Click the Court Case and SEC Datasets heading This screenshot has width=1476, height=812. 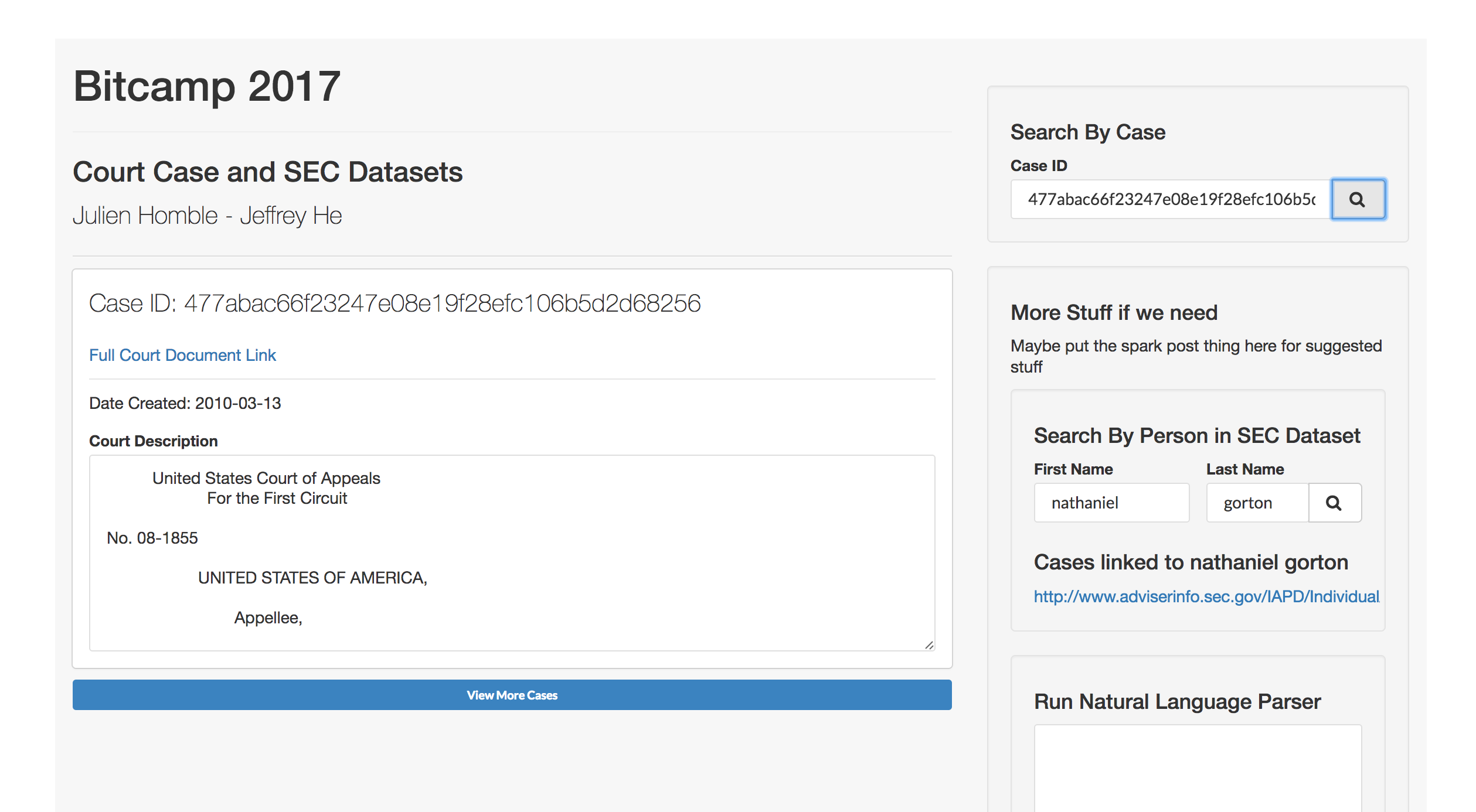pos(267,172)
